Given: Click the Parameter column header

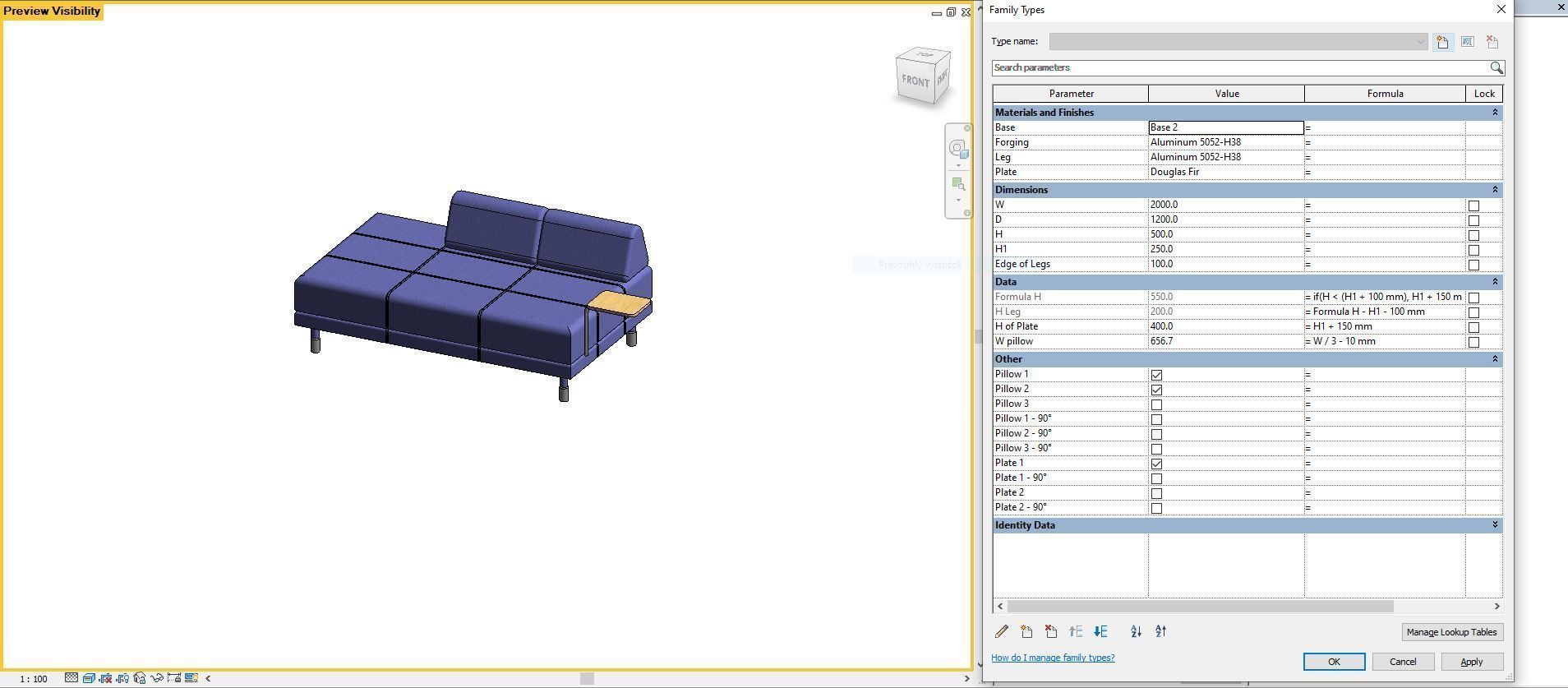Looking at the screenshot, I should [x=1071, y=94].
